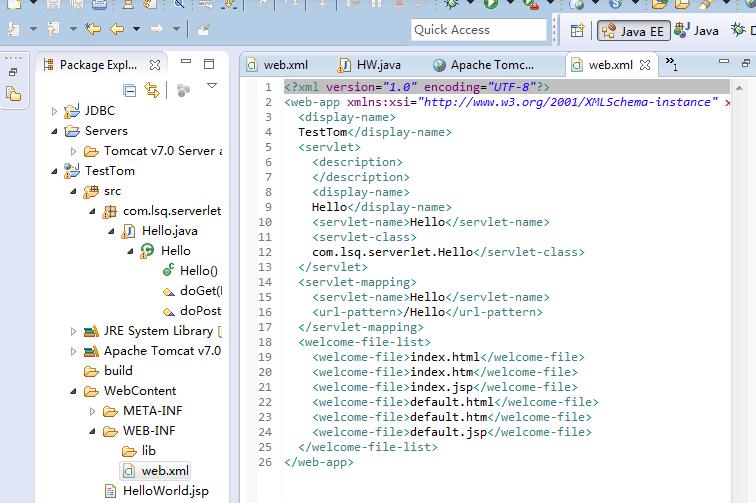Collapse All in Package Explorer toolbar
The height and width of the screenshot is (503, 756).
coord(130,90)
